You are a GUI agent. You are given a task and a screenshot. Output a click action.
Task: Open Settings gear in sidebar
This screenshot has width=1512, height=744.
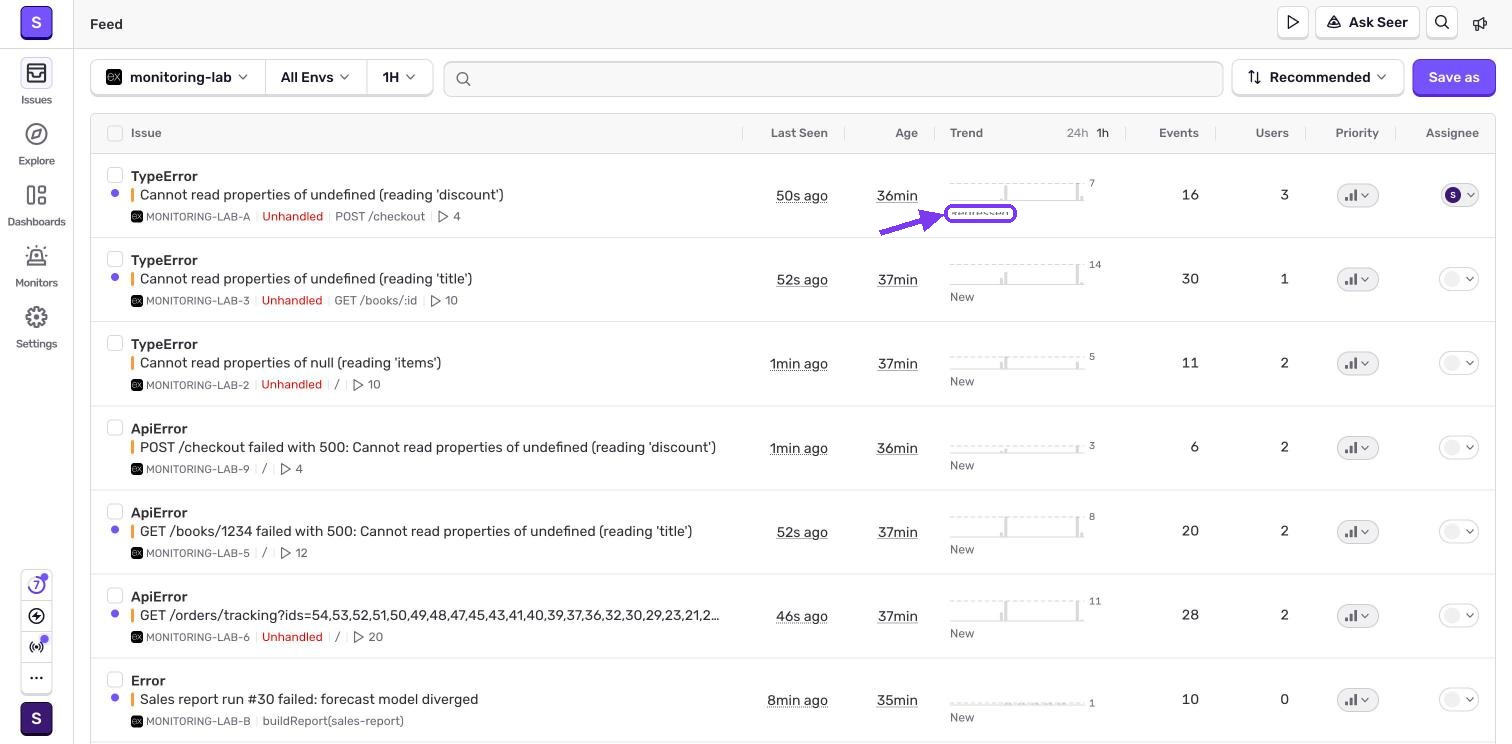pyautogui.click(x=36, y=317)
